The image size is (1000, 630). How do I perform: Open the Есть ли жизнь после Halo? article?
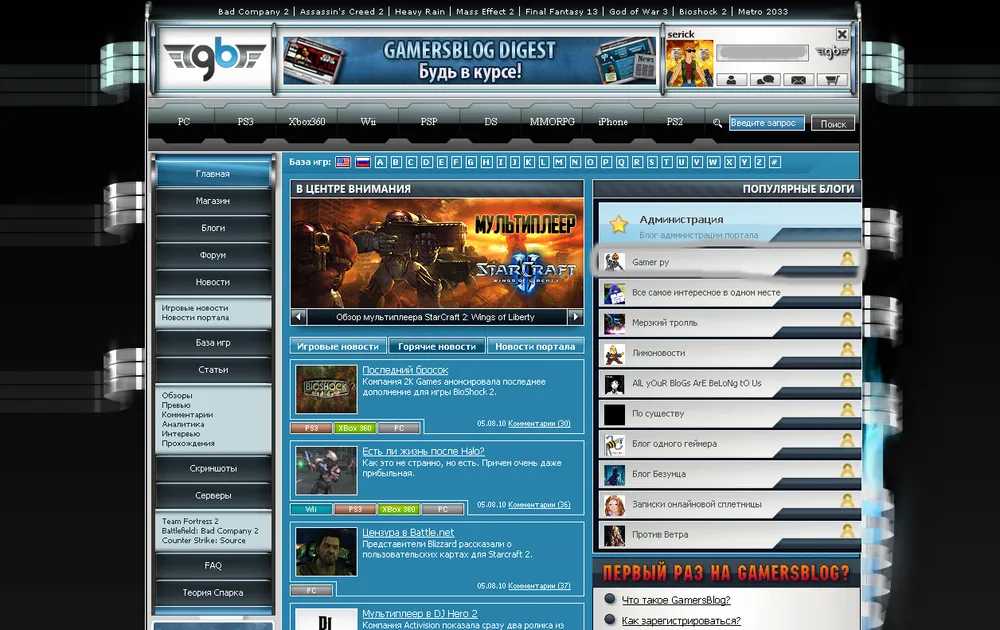click(423, 451)
